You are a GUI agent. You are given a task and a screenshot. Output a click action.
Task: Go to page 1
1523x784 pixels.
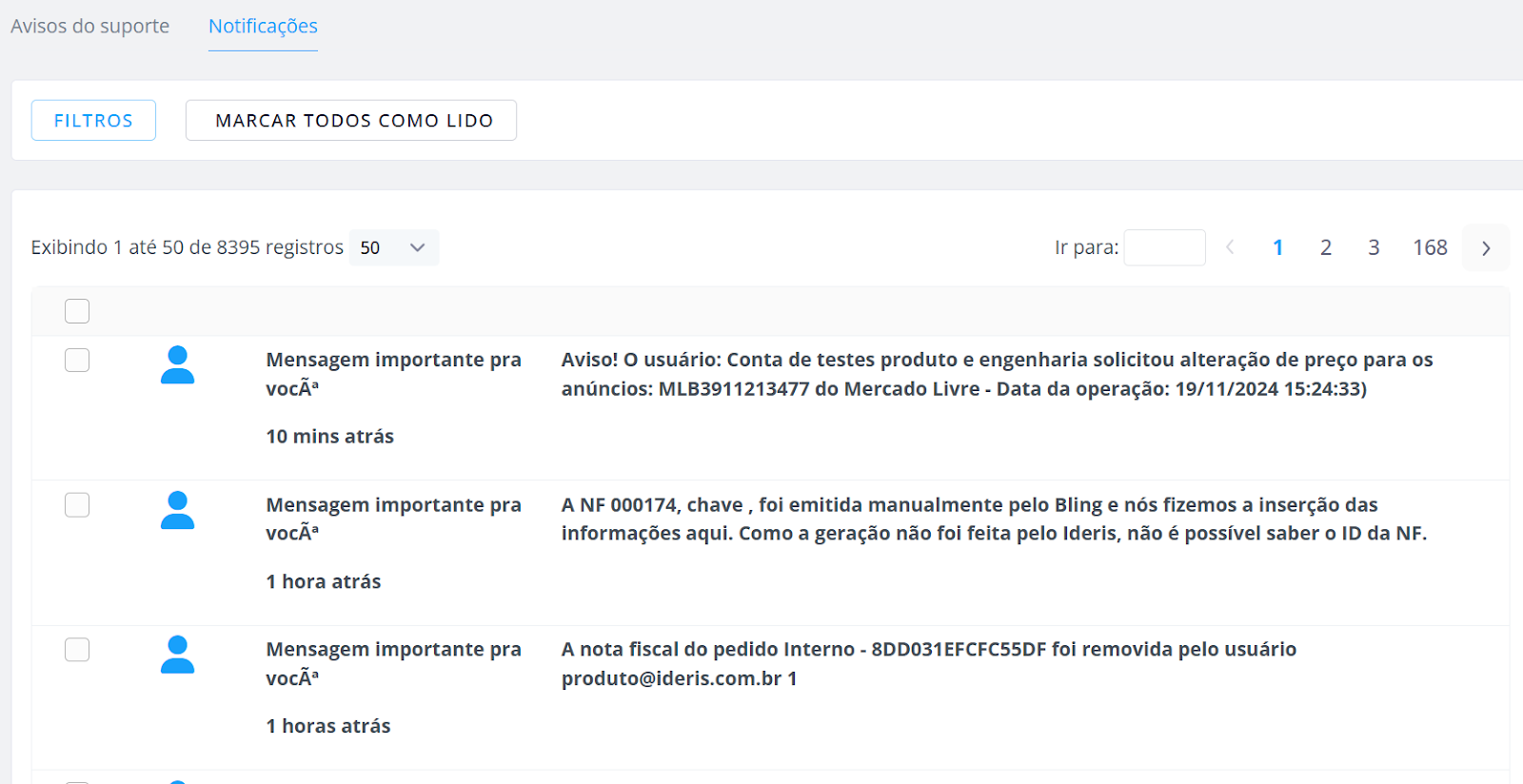(1277, 247)
